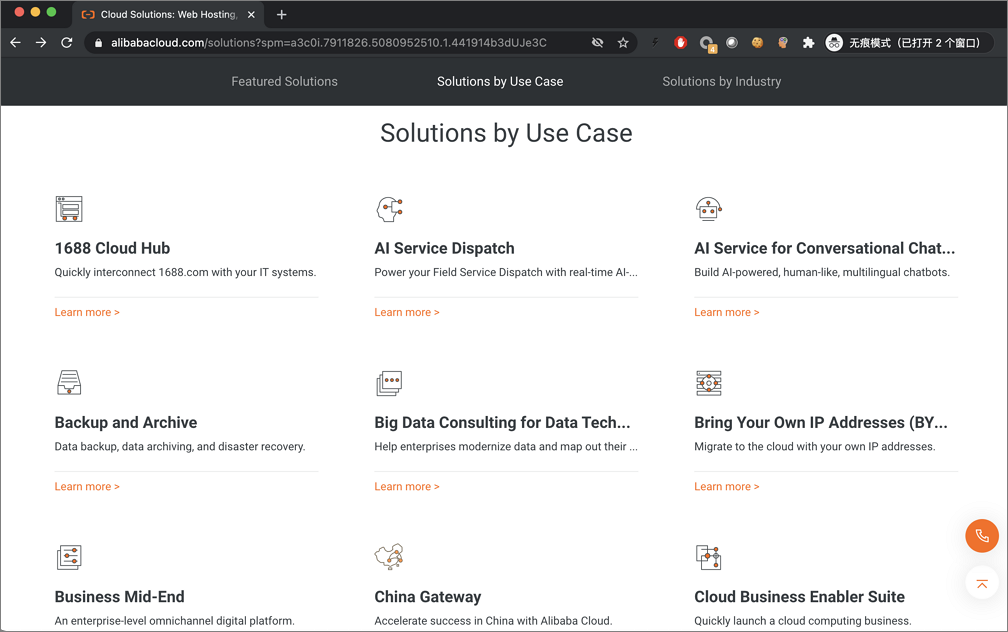Click the 1688 Cloud Hub icon

tap(69, 209)
